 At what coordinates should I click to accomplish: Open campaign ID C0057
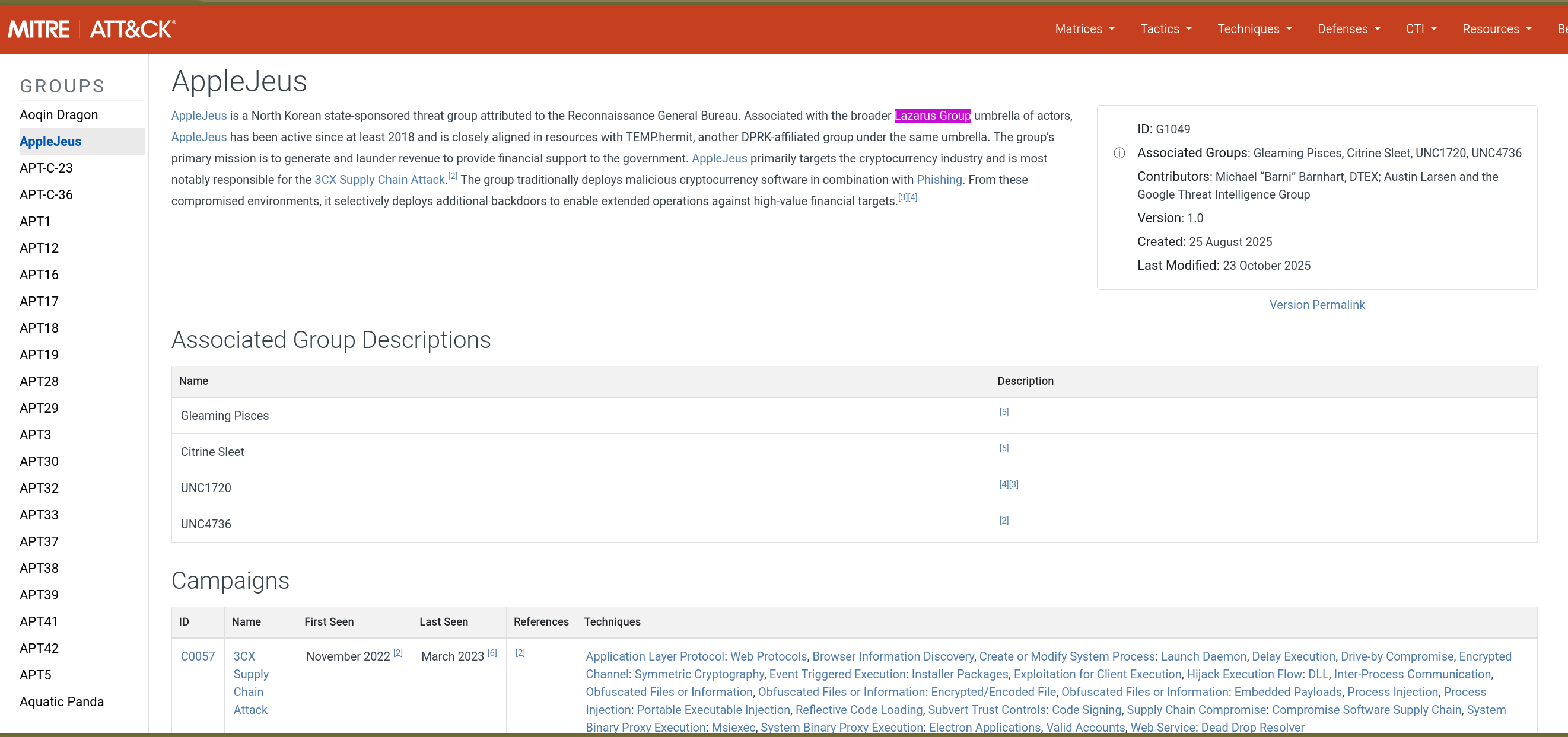[197, 656]
